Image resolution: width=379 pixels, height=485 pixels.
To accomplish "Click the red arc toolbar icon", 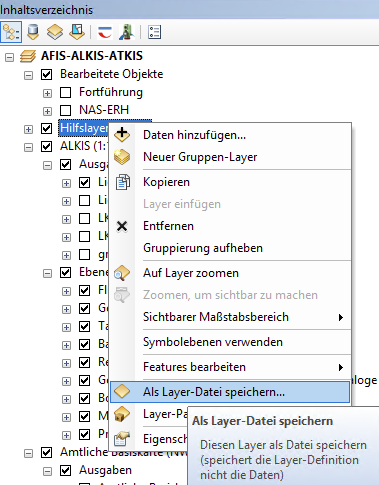I will (x=105, y=33).
